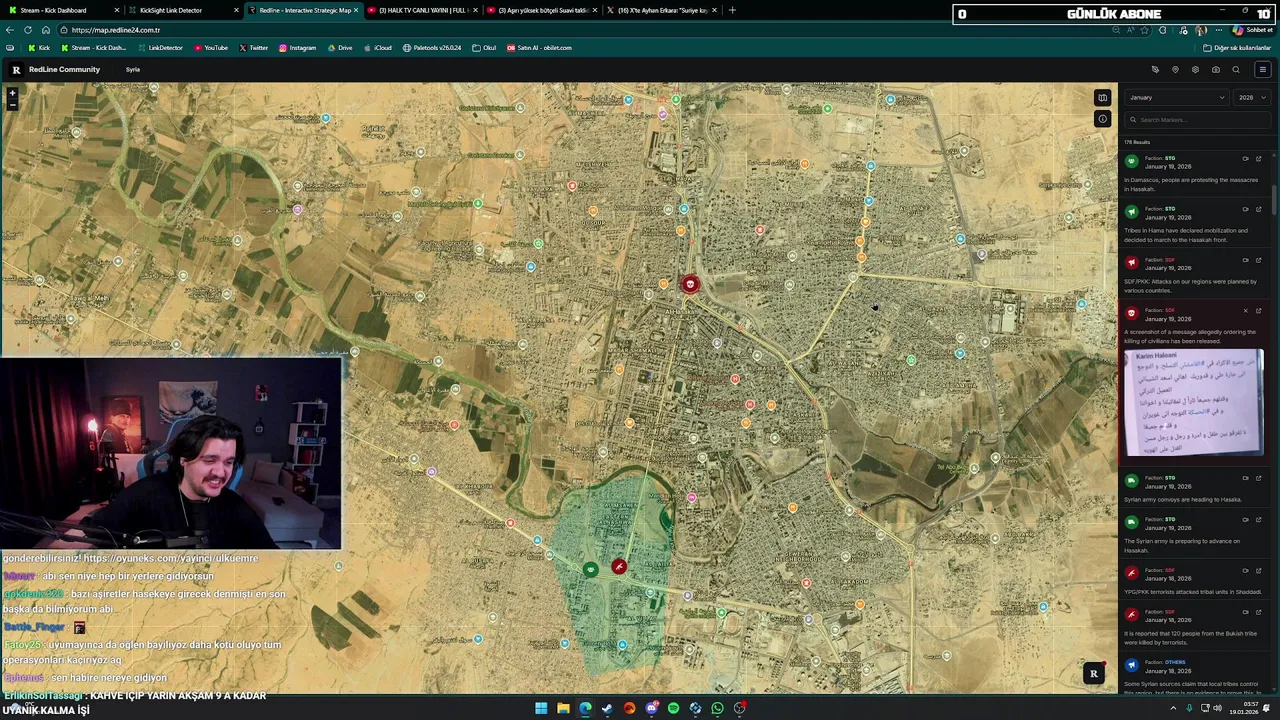
Task: Click the location pin icon in RedLine header
Action: pos(1175,70)
